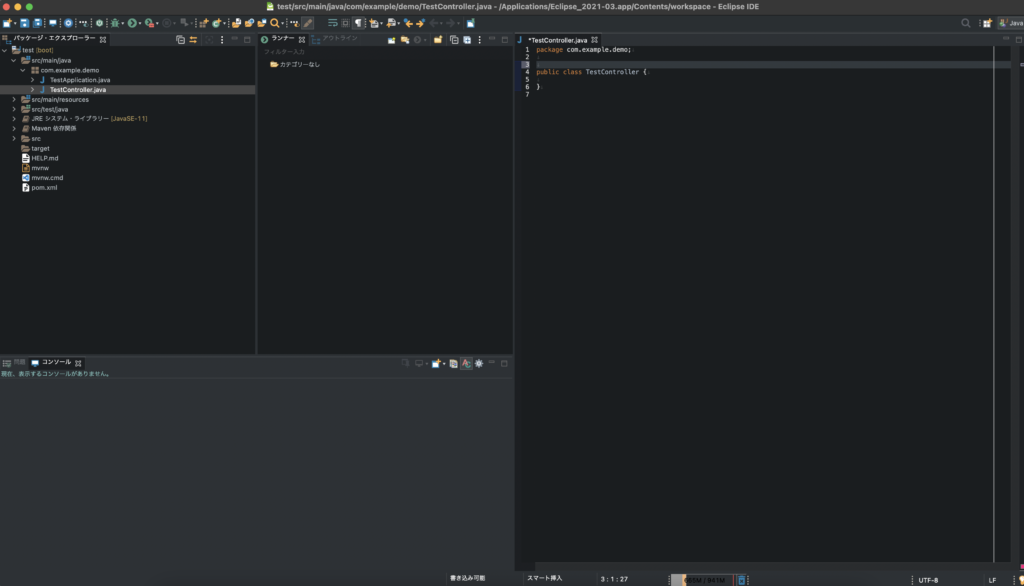Go to Last Edit Location arrow
Viewport: 1024px width, 586px height.
click(x=409, y=23)
